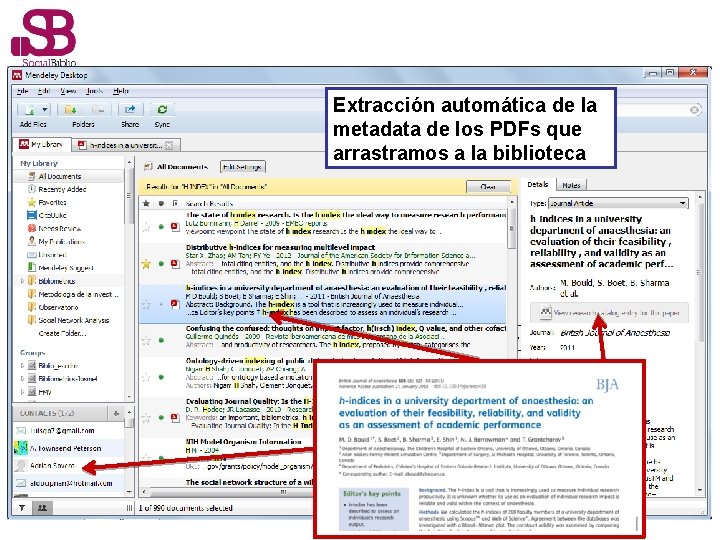Unfavorite the 'Distributive h-indices' document
Screen dimensions: 720x540
(146, 264)
